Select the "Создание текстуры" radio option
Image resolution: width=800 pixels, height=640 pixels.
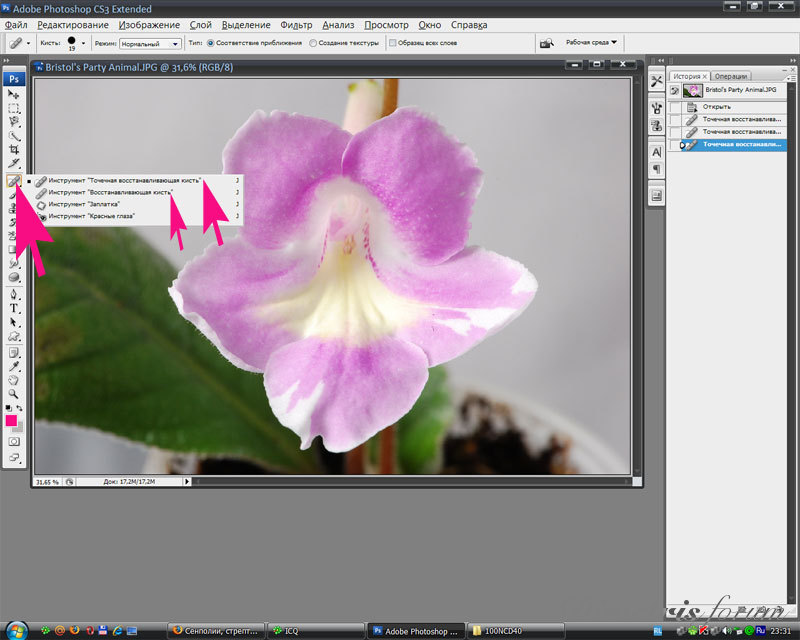click(x=313, y=44)
